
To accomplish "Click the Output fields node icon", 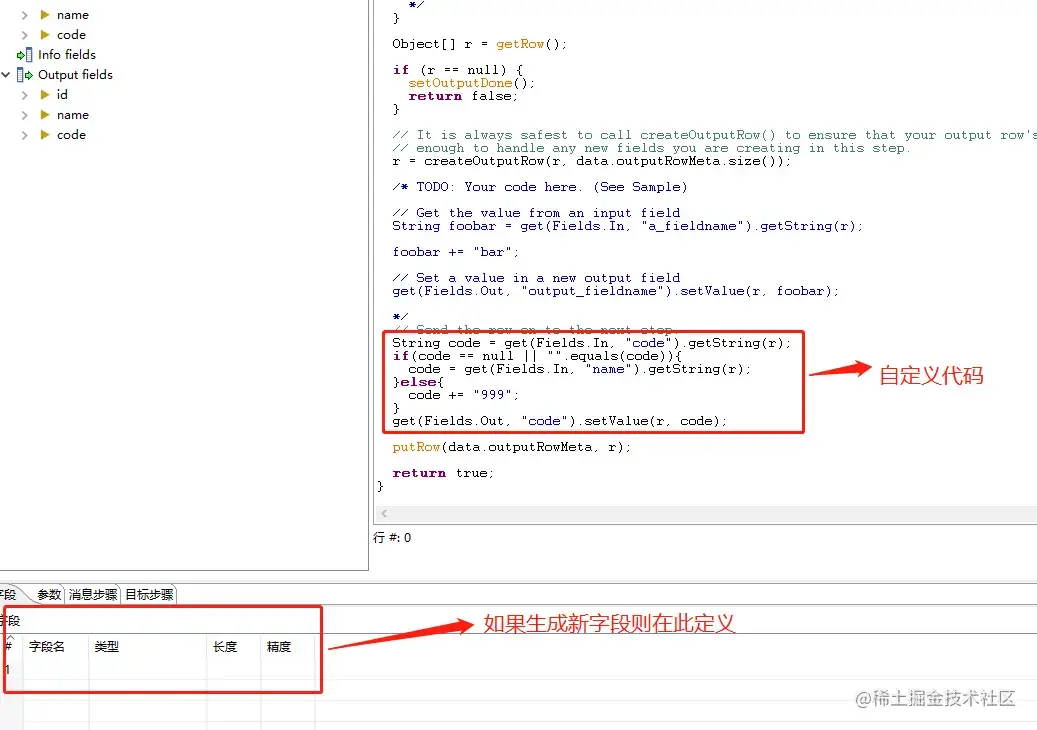I will [24, 75].
